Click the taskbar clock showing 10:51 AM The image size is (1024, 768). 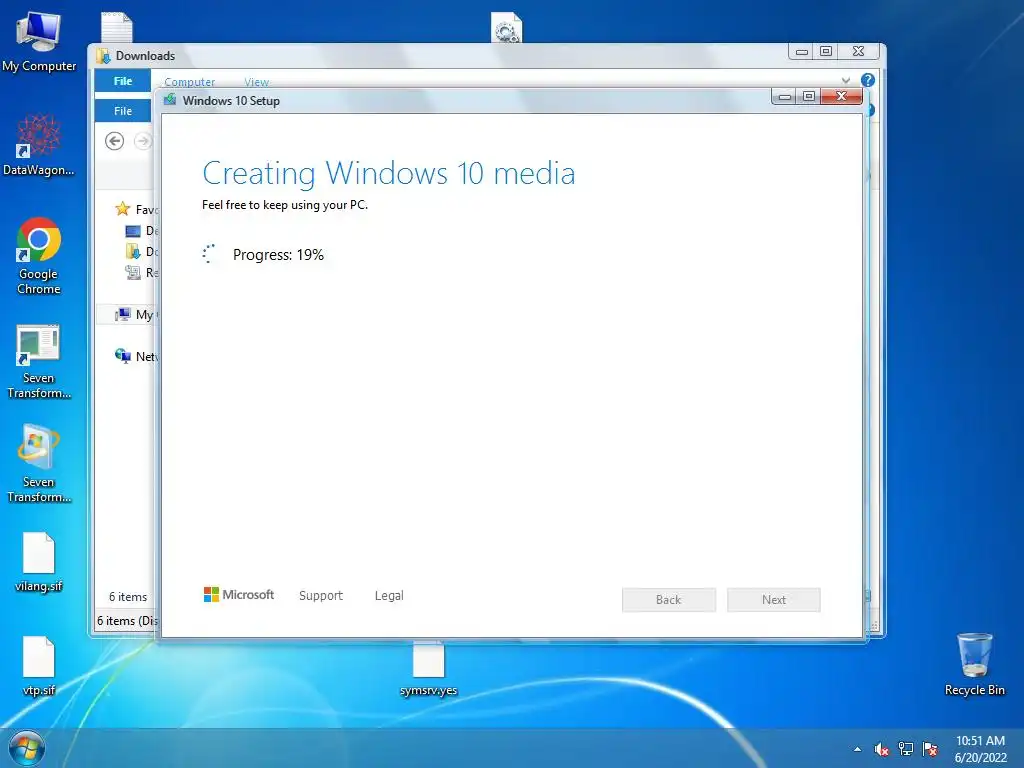click(x=980, y=749)
